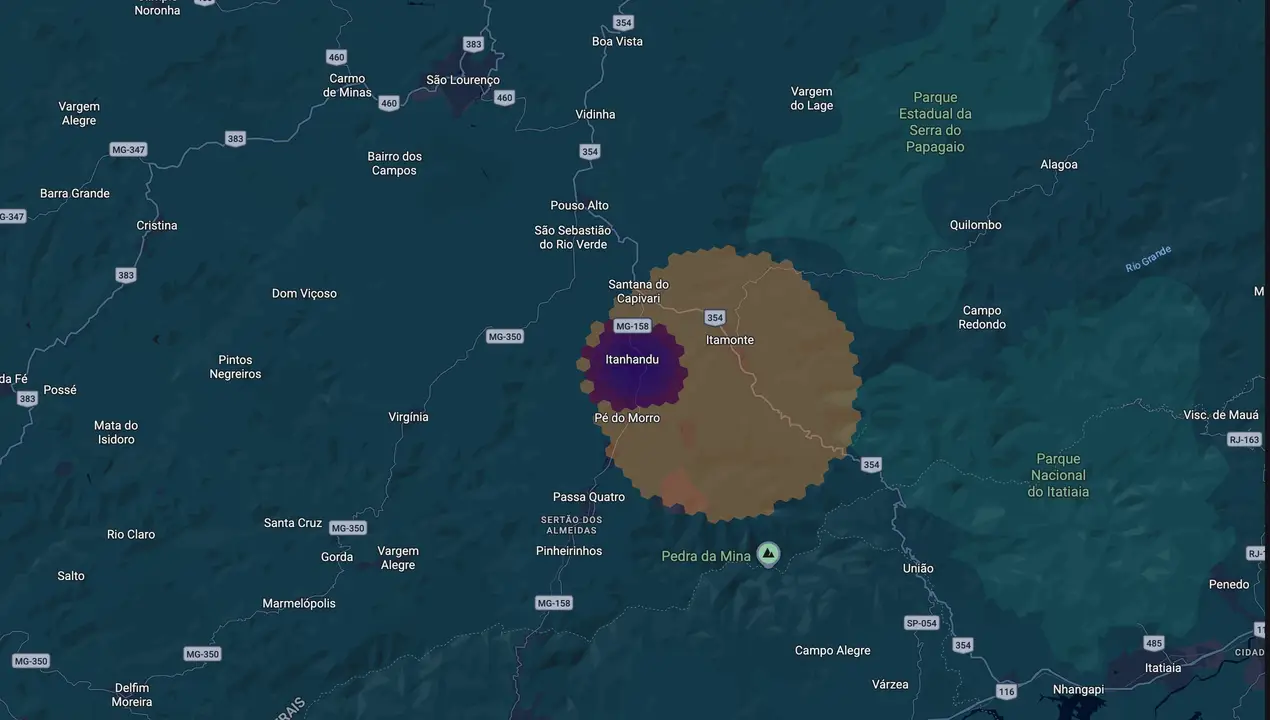Viewport: 1270px width, 720px height.
Task: Click the Pé do Morro label
Action: tap(627, 418)
